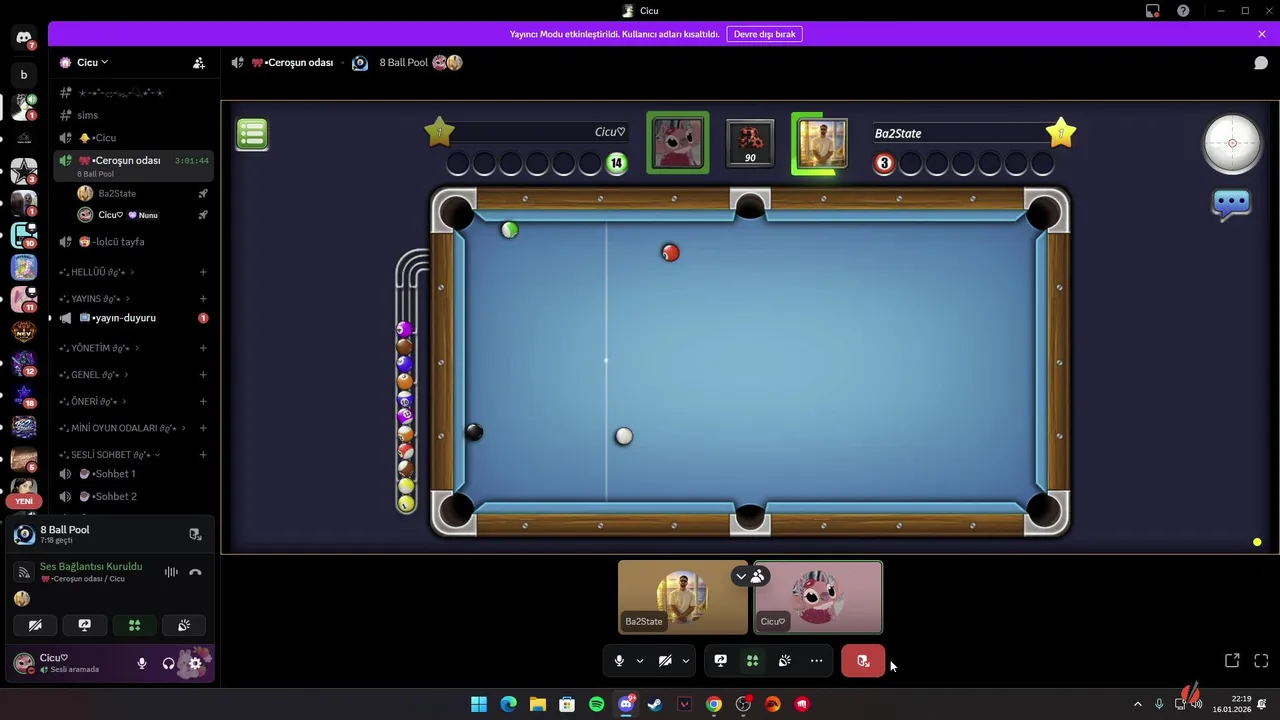
Task: Select Ba2State video tile
Action: pyautogui.click(x=683, y=598)
